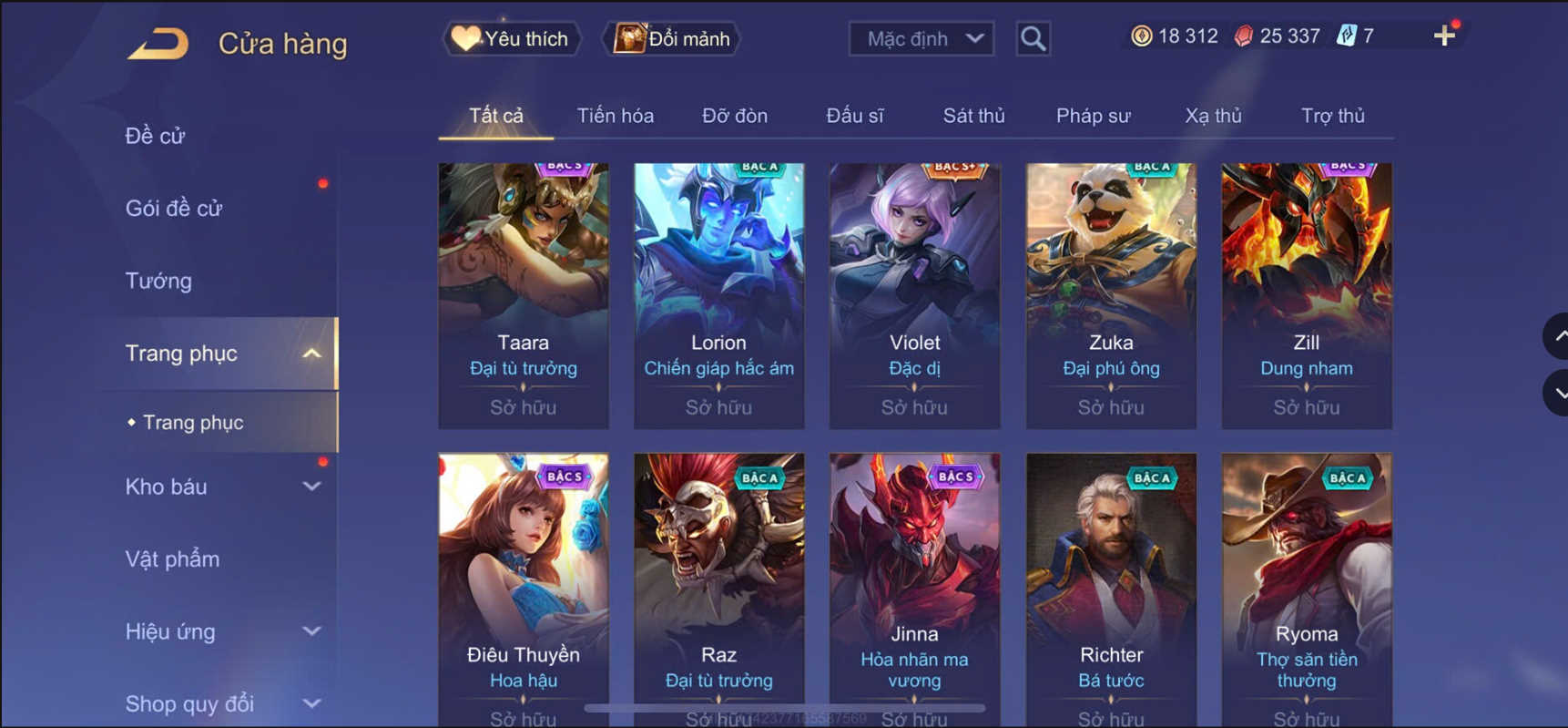Select the Violet Đặc dị skin card

(914, 296)
